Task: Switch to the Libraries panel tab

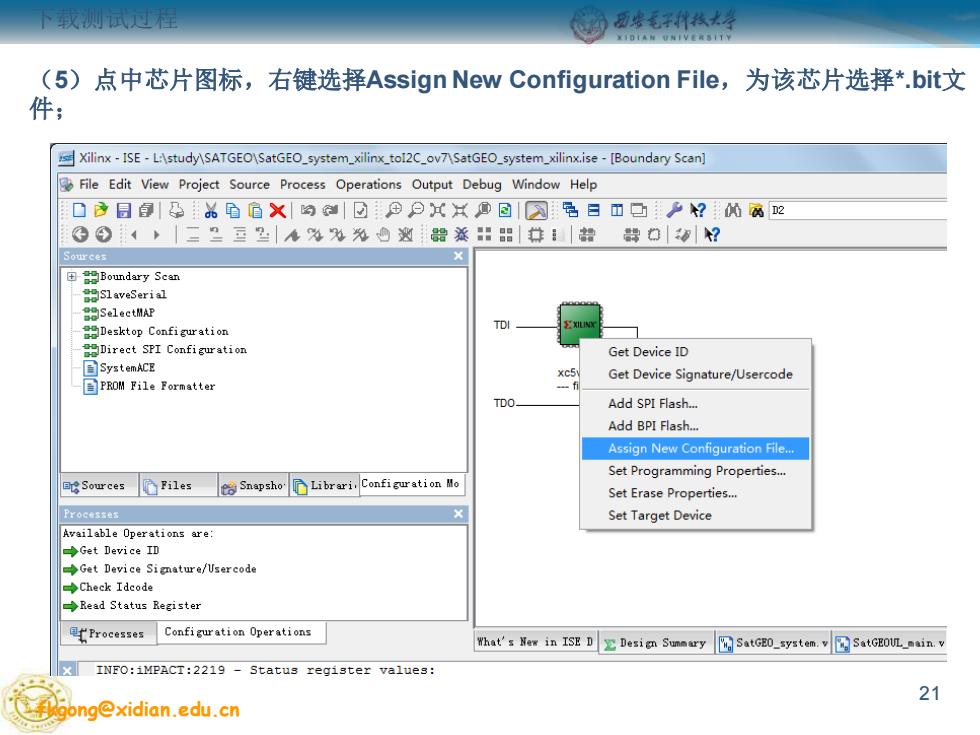Action: [x=325, y=486]
